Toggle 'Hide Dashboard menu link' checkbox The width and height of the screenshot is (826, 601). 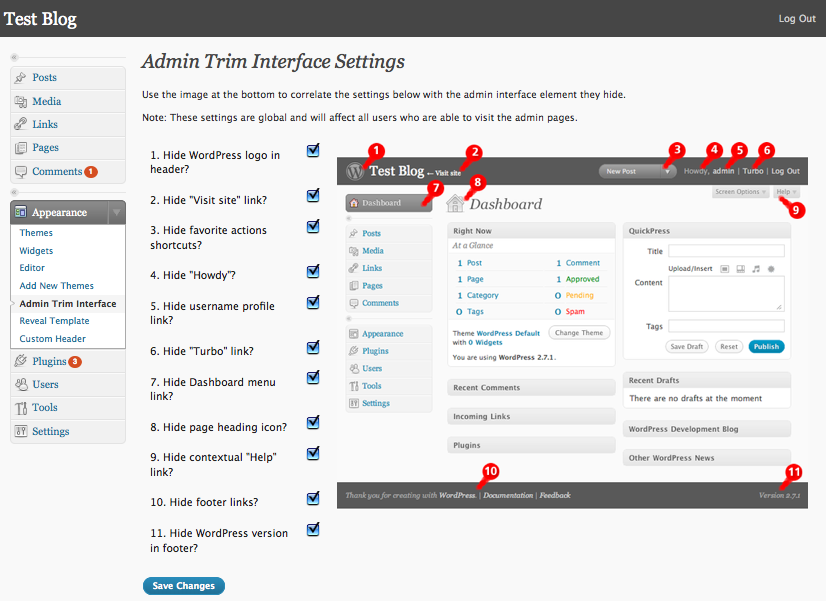(313, 377)
